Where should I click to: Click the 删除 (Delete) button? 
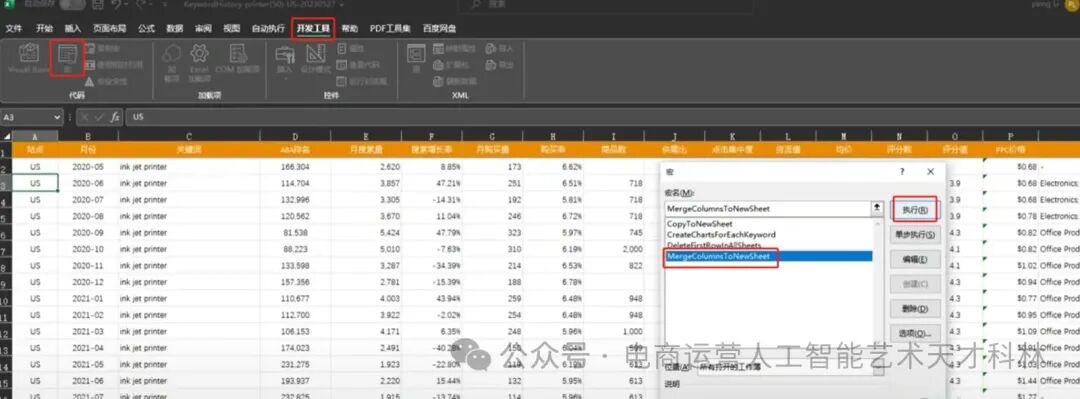pos(915,308)
